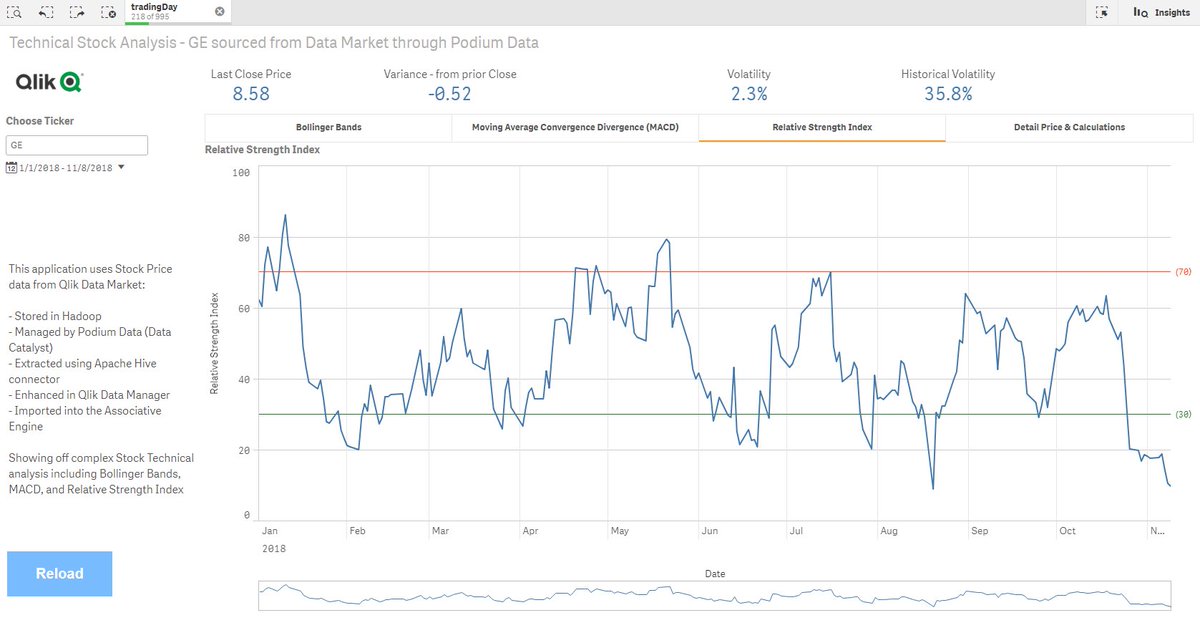The height and width of the screenshot is (643, 1200).
Task: Click the 2018 year label under axis
Action: pos(273,549)
